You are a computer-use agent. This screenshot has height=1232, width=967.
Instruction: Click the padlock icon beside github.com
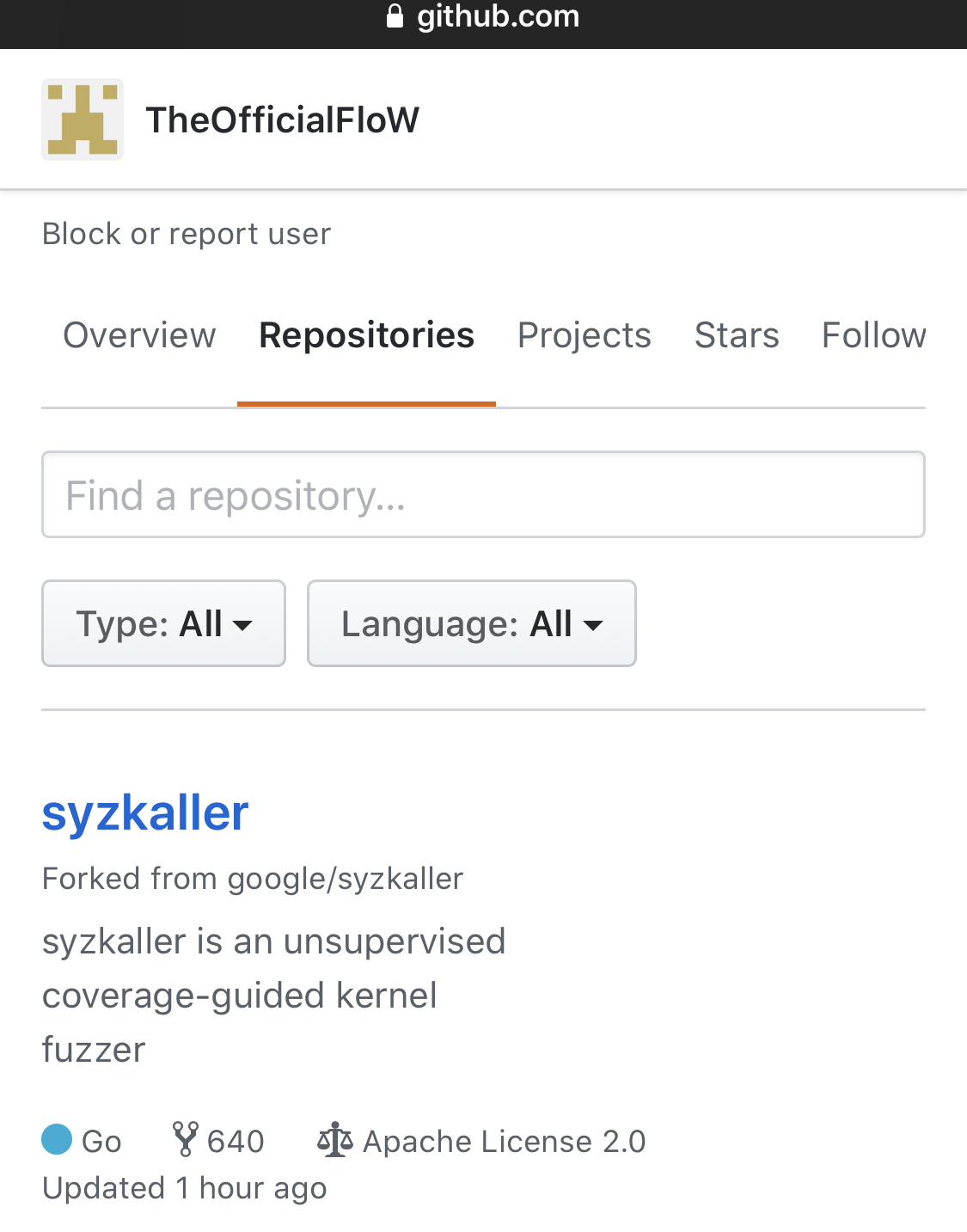click(x=395, y=16)
